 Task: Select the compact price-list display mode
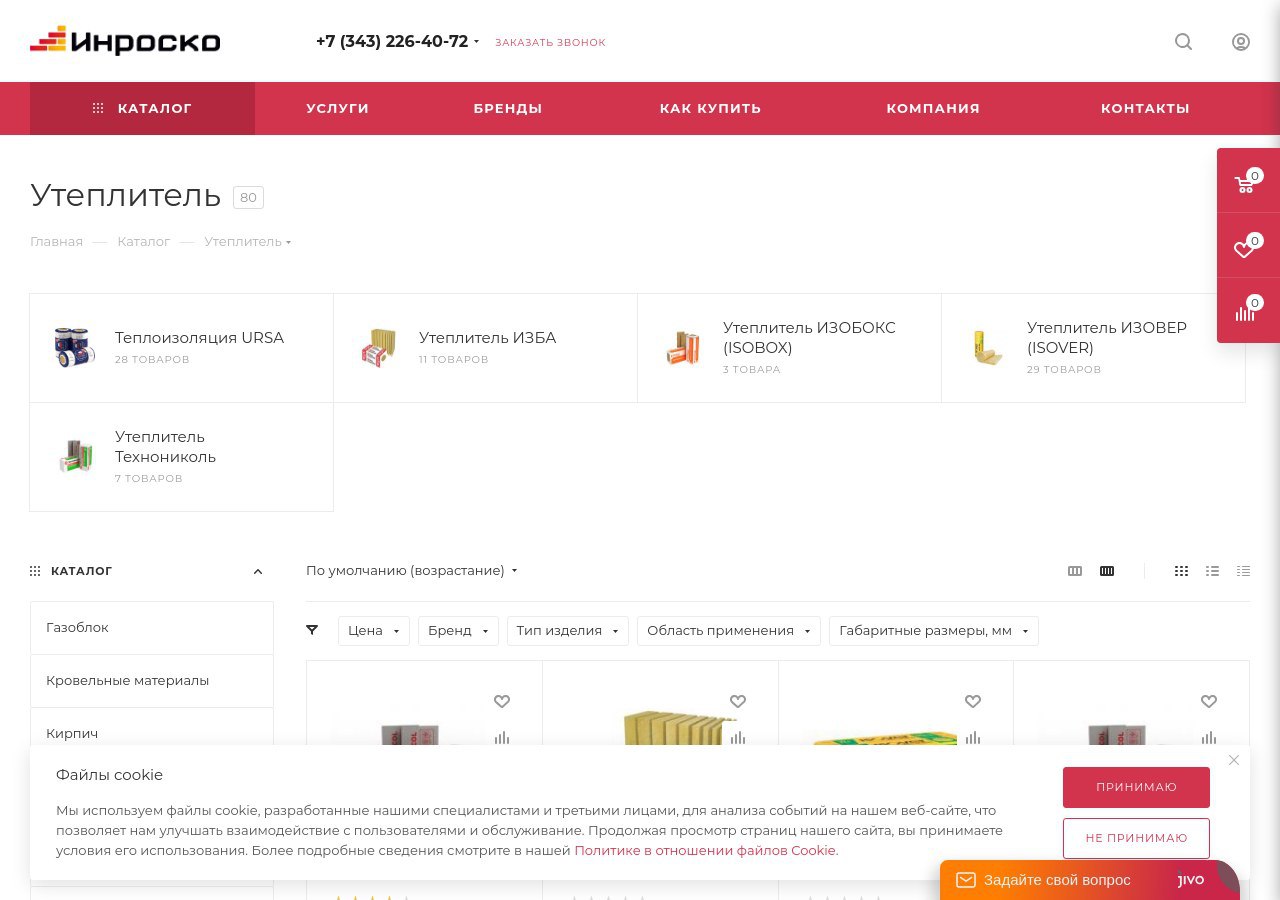click(x=1243, y=571)
